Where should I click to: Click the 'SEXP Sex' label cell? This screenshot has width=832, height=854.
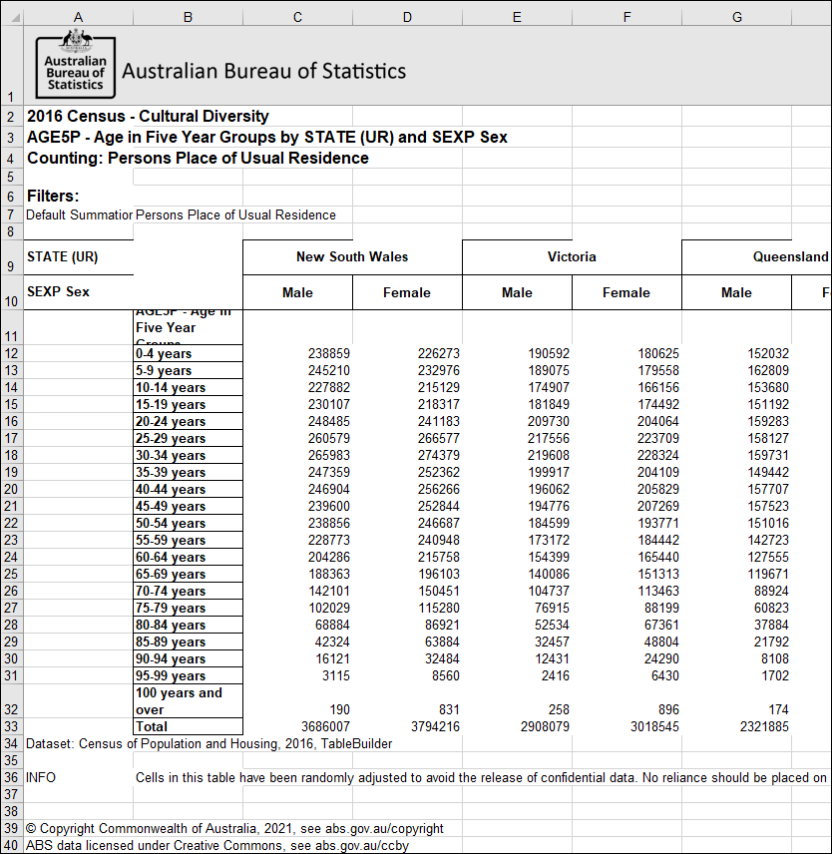coord(78,292)
